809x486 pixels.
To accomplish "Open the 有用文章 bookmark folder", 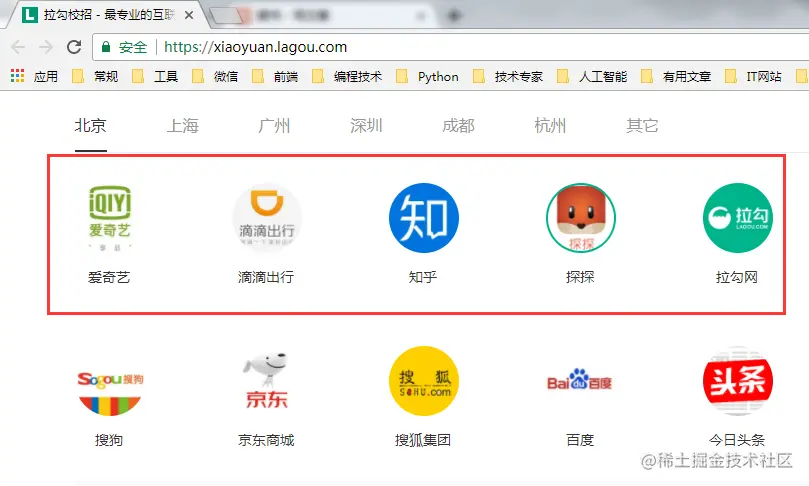I will (x=676, y=76).
